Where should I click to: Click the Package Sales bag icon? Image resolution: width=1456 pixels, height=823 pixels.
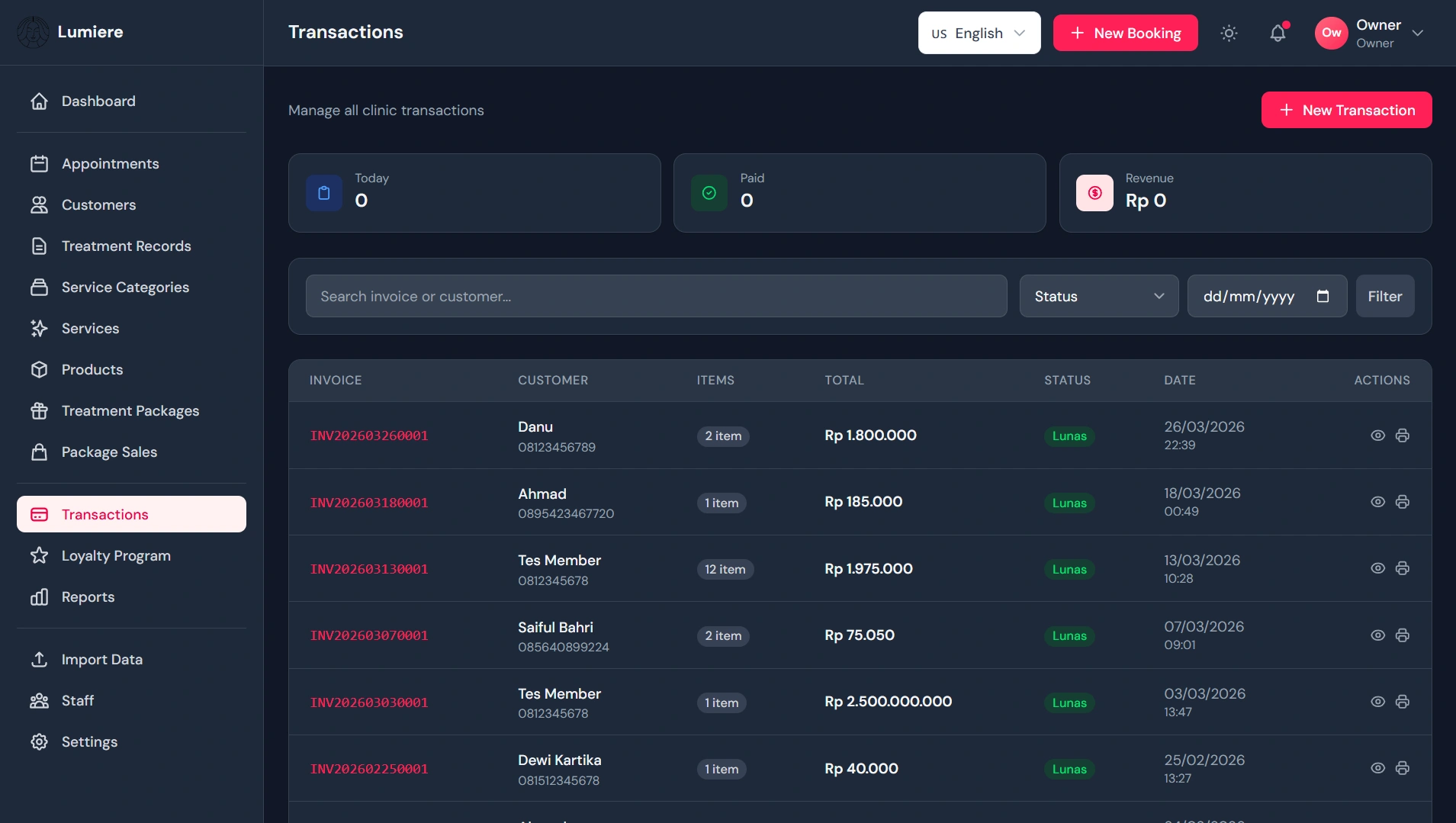tap(39, 452)
